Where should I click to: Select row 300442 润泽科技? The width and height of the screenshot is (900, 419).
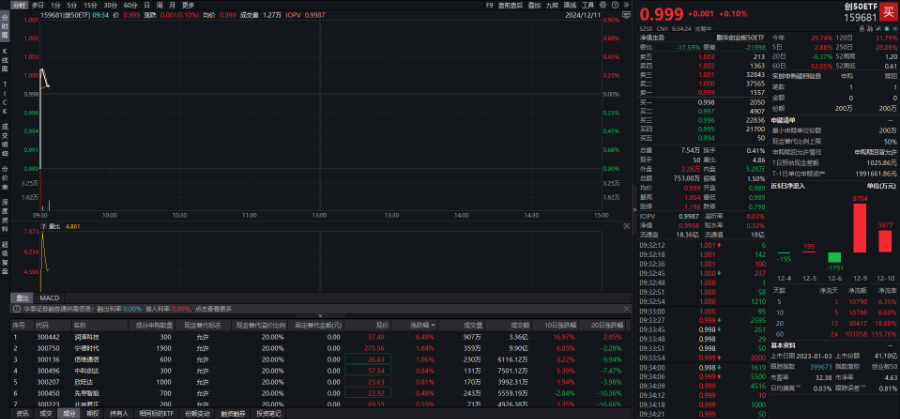[320, 337]
